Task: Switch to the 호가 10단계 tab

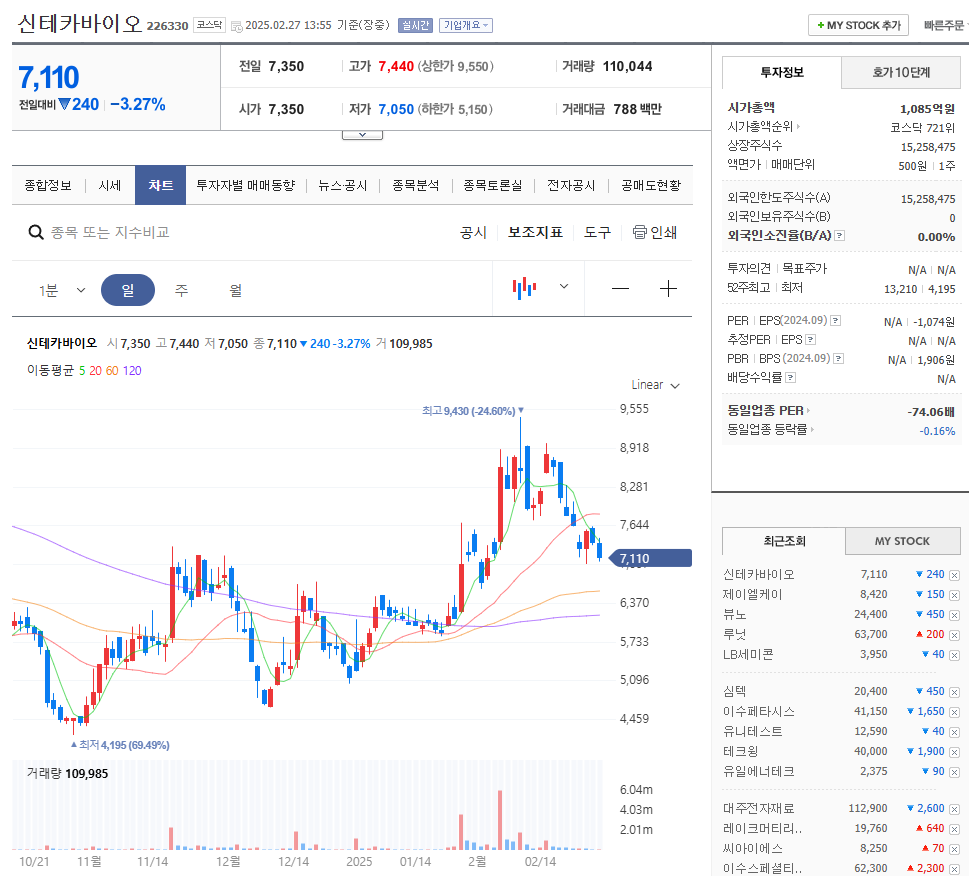Action: click(x=901, y=72)
